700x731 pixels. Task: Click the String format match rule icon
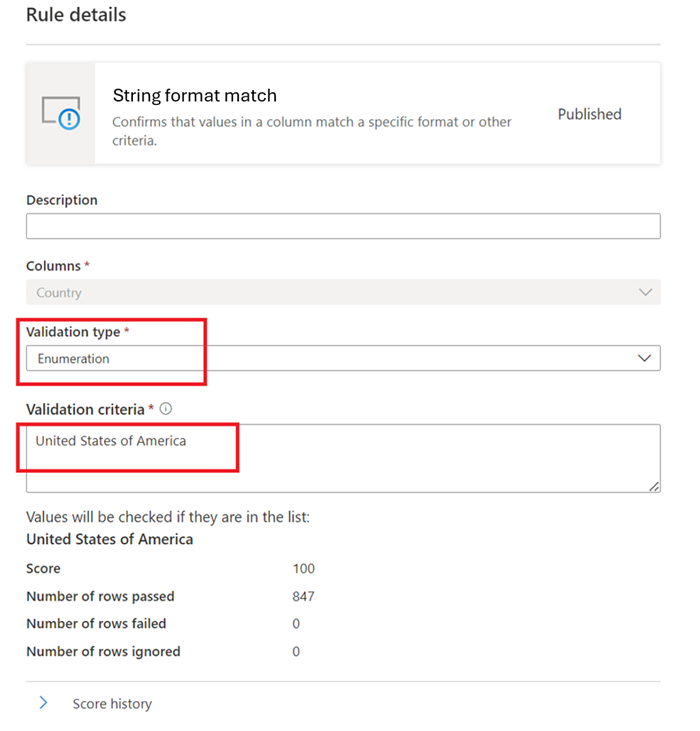(x=61, y=113)
